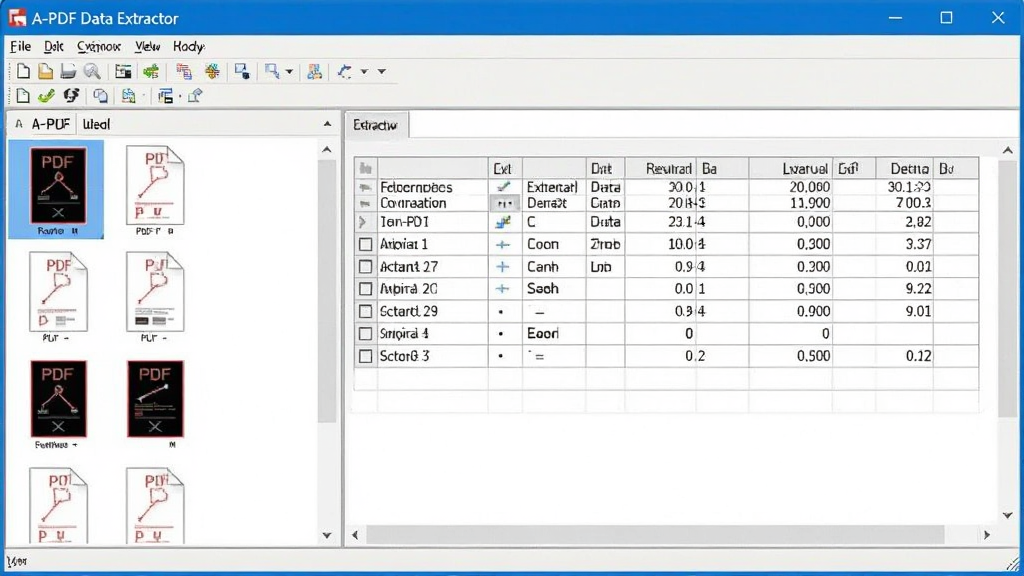Open dropdown arrow next to blue selection zoom icon
This screenshot has height=576, width=1024.
(x=289, y=71)
